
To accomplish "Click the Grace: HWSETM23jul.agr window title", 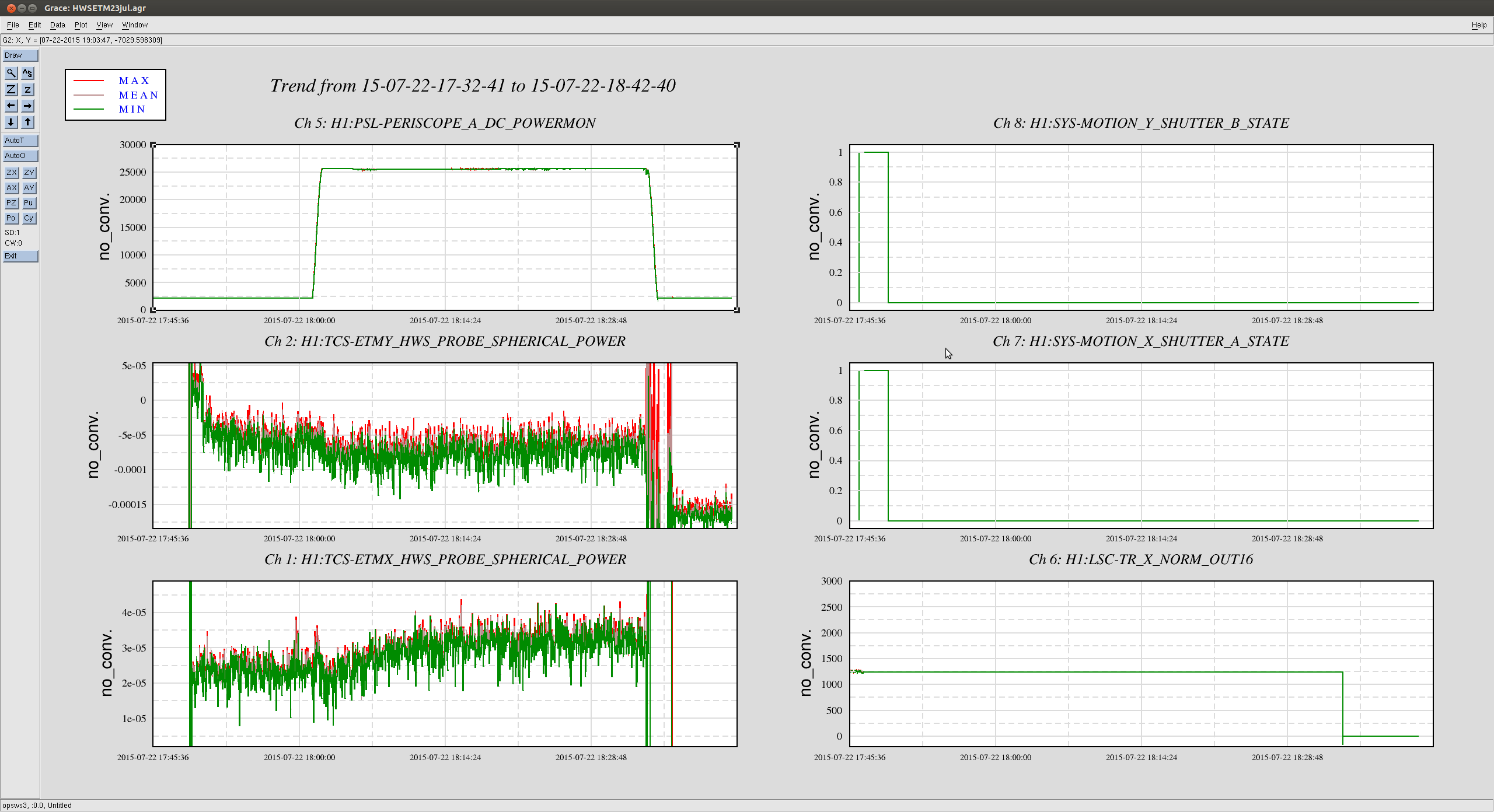I will (x=95, y=8).
